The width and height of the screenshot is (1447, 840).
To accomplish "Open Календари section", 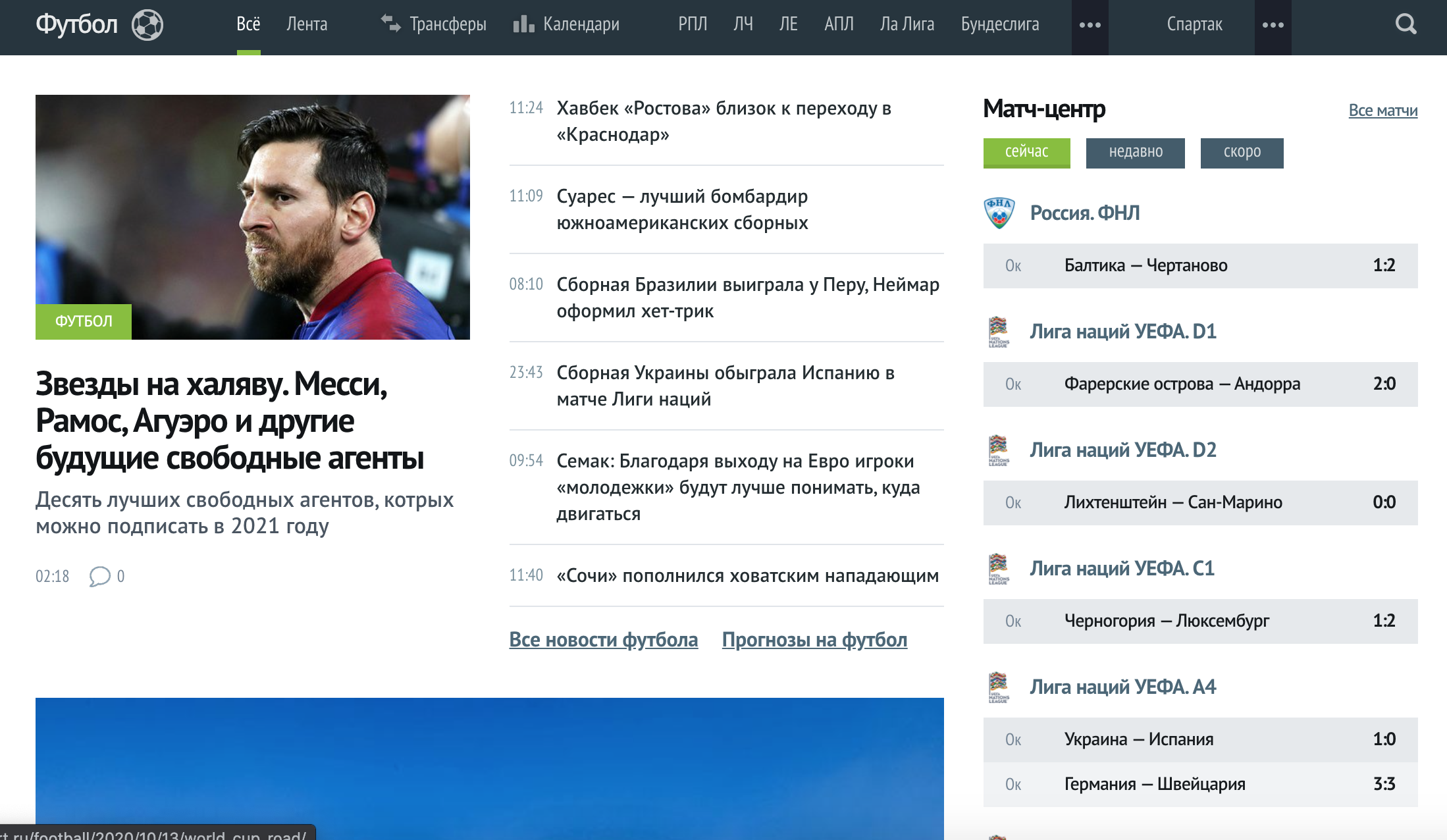I will pyautogui.click(x=581, y=24).
